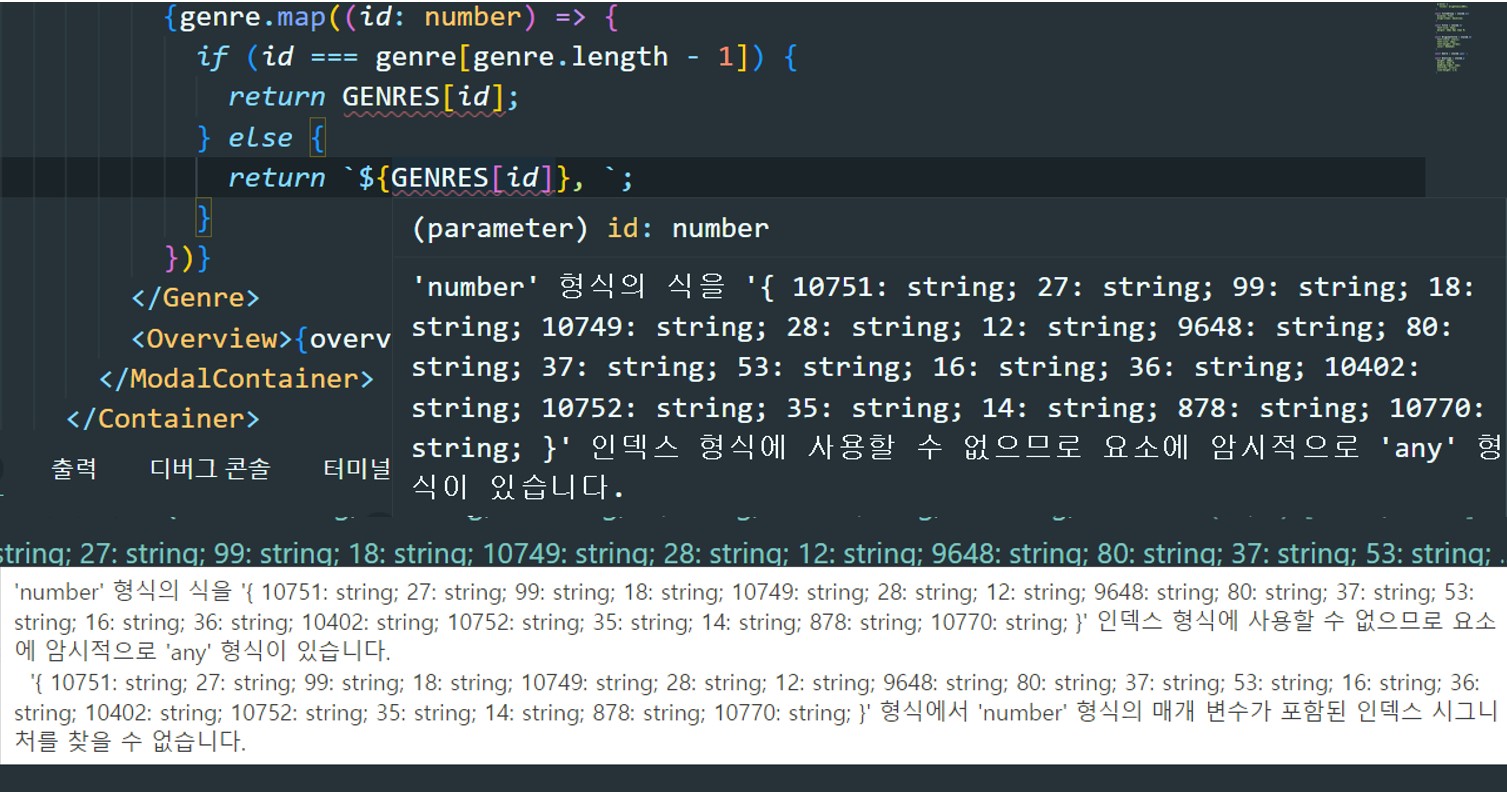The image size is (1507, 792).
Task: Click the genre.map call in the code
Action: coord(252,17)
